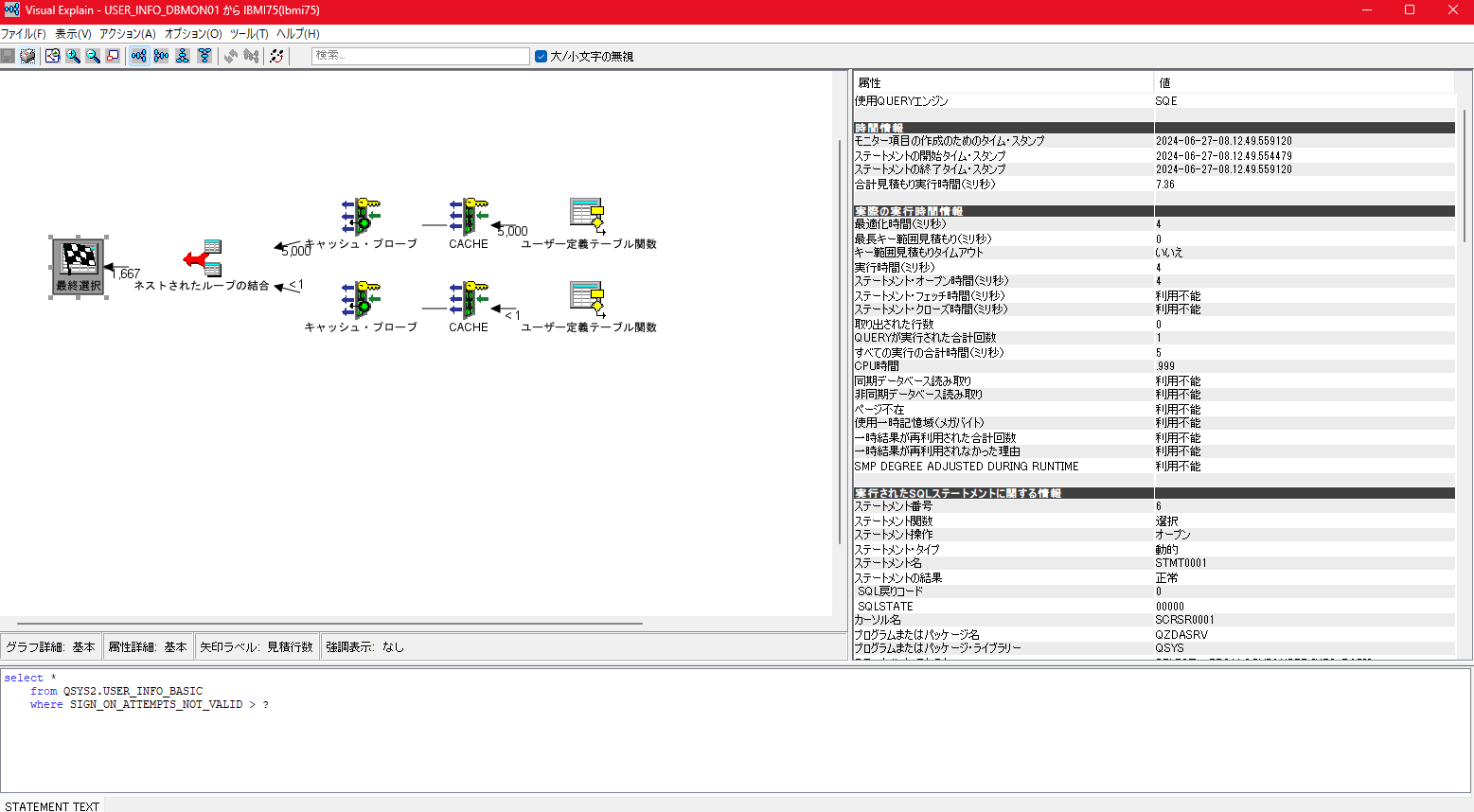
Task: Click the 強調表示: なし status button
Action: tap(365, 646)
